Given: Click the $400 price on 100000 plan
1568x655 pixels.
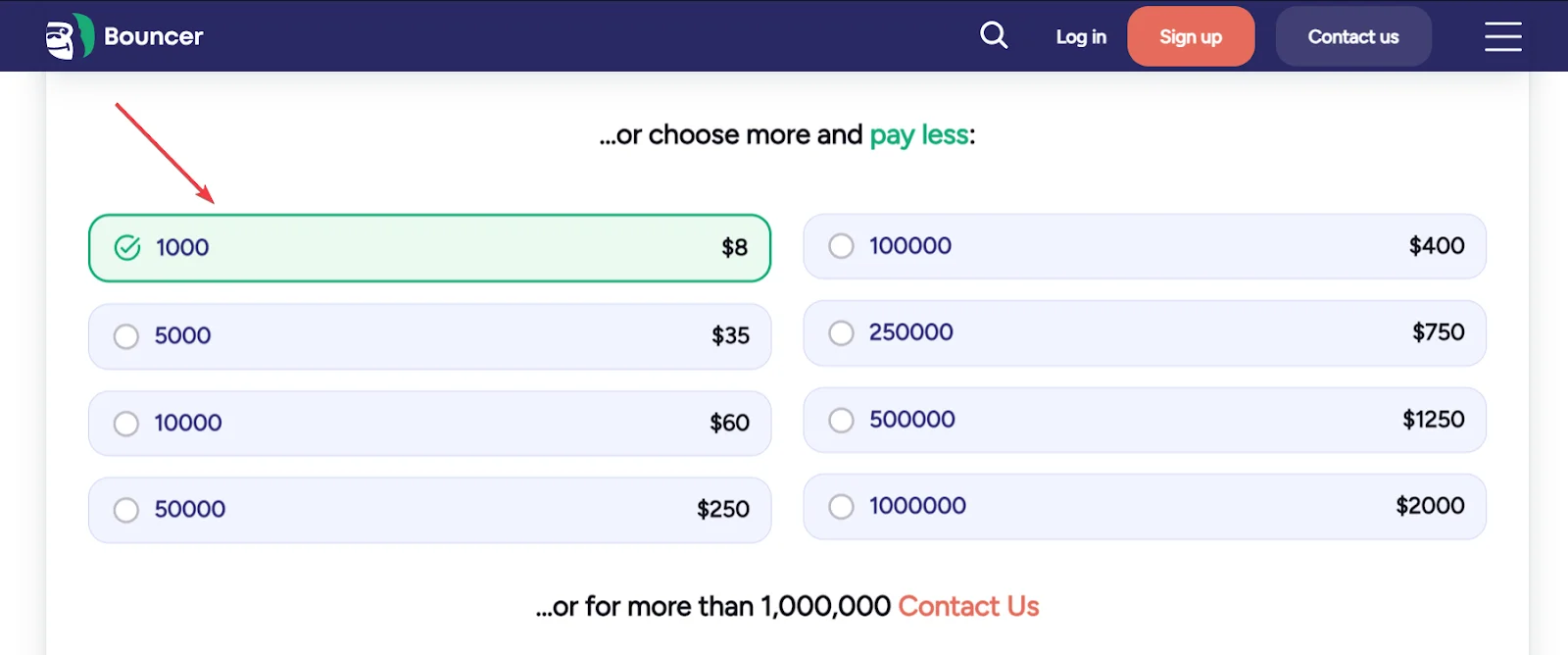Looking at the screenshot, I should pos(1436,246).
